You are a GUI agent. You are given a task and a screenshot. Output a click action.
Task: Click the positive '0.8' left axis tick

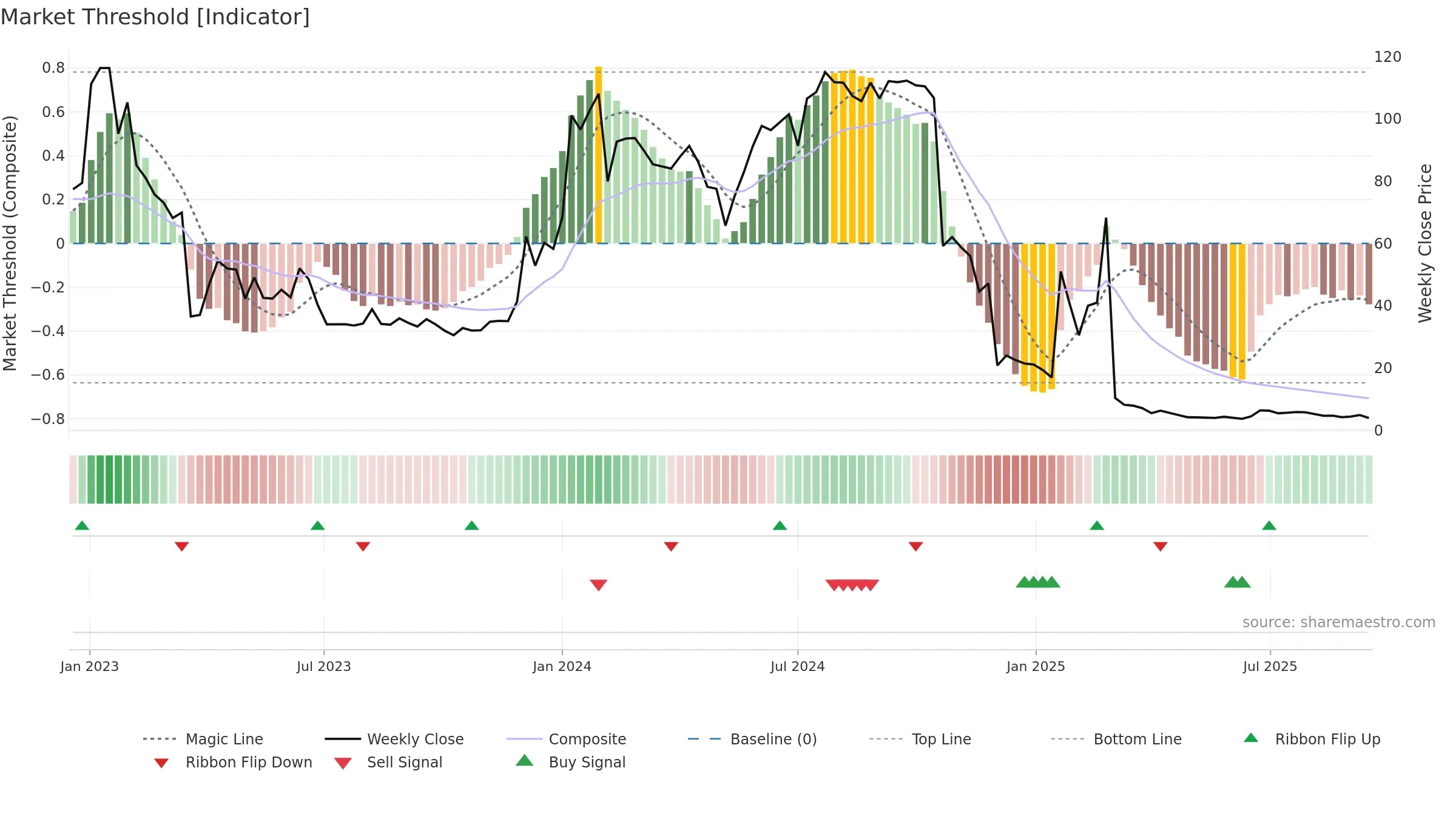(53, 68)
